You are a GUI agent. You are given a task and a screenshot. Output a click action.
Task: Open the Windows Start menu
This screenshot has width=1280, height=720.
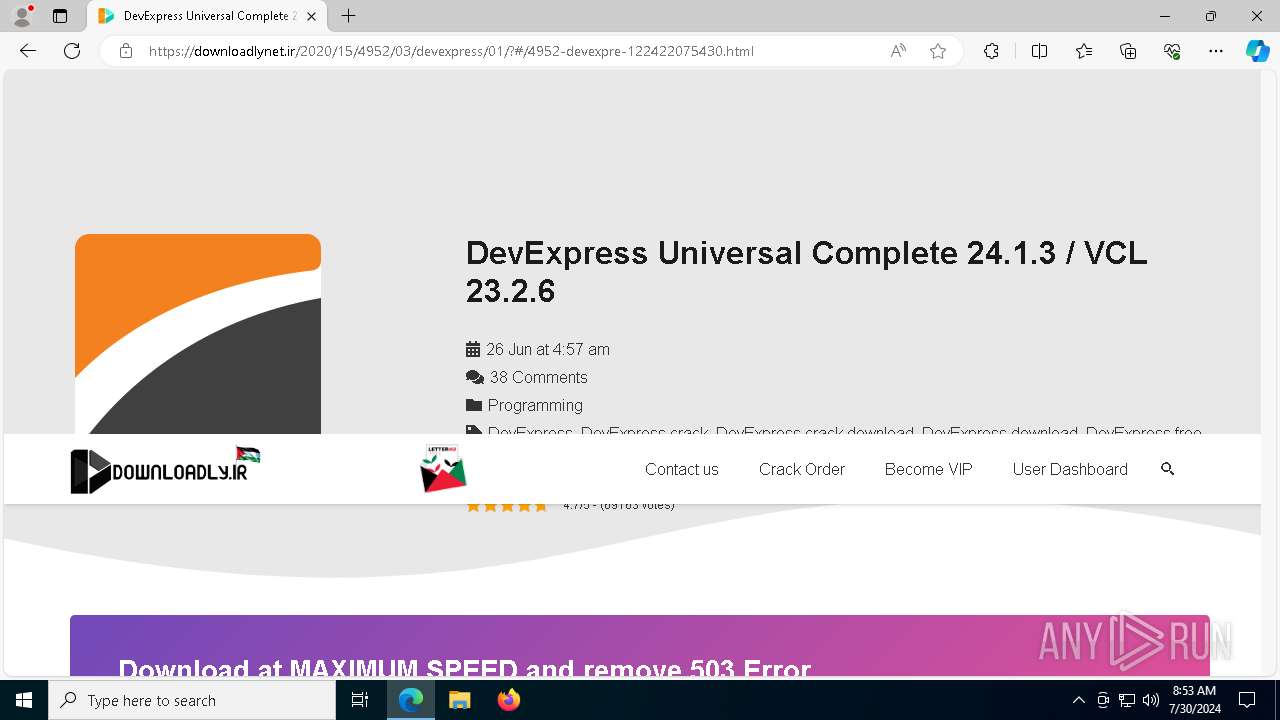(24, 700)
